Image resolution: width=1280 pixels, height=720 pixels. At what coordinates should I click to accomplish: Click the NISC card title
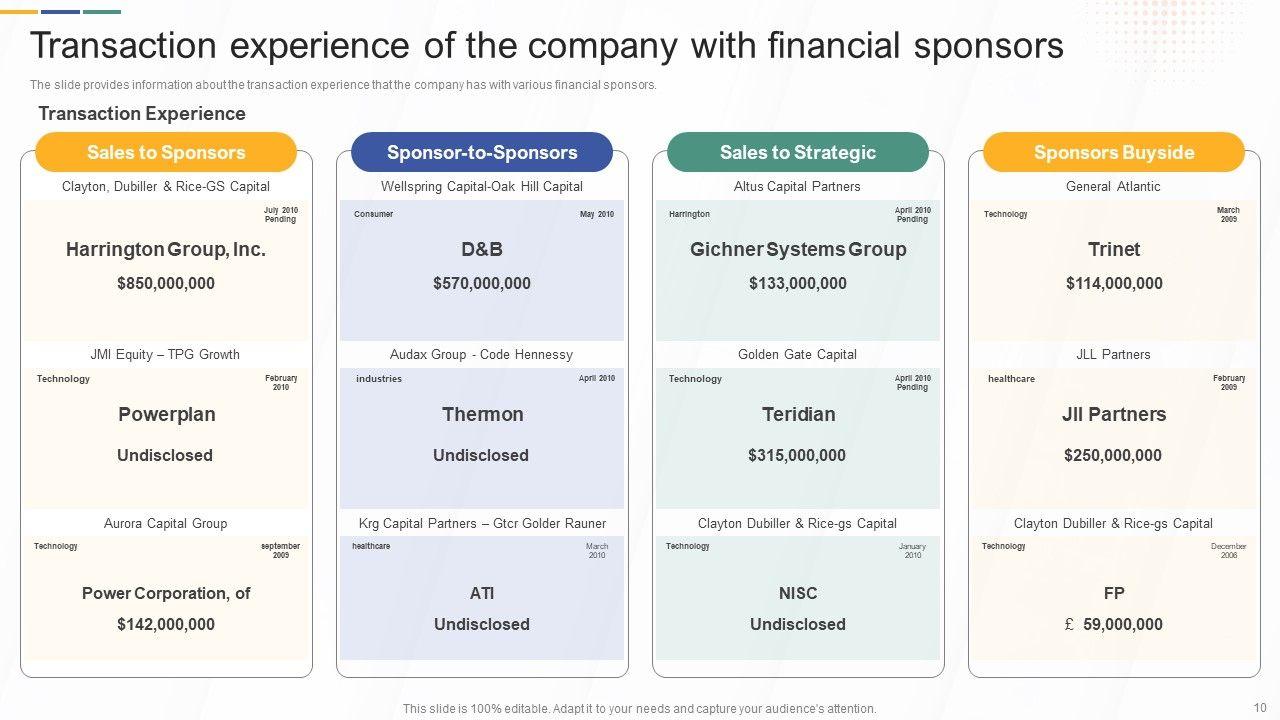798,593
